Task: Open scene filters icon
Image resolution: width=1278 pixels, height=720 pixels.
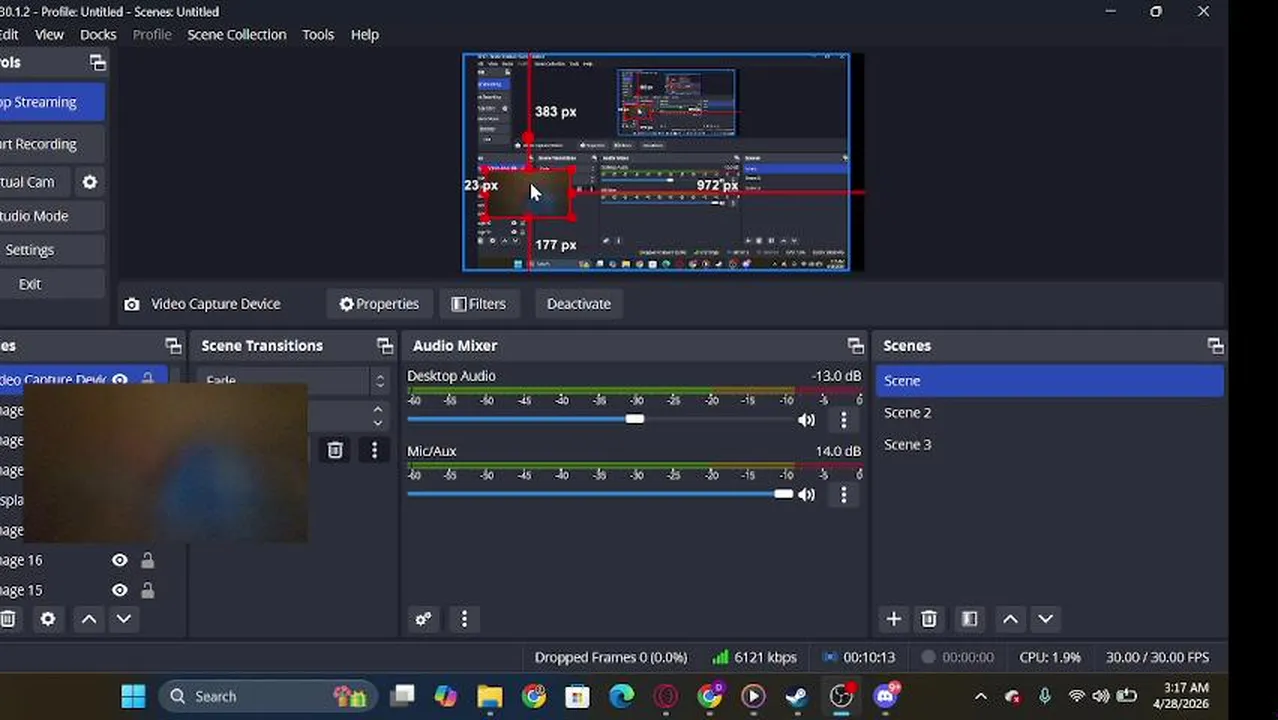Action: point(969,619)
